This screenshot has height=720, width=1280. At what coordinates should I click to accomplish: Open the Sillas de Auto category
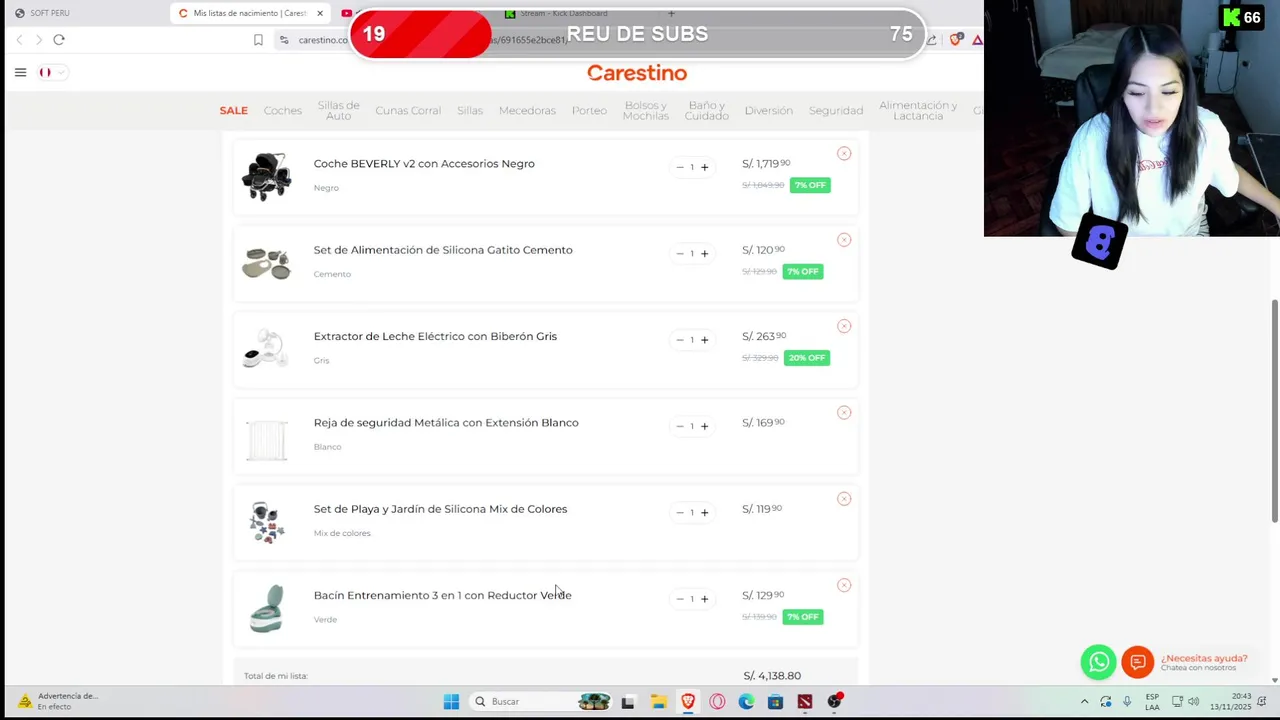338,110
